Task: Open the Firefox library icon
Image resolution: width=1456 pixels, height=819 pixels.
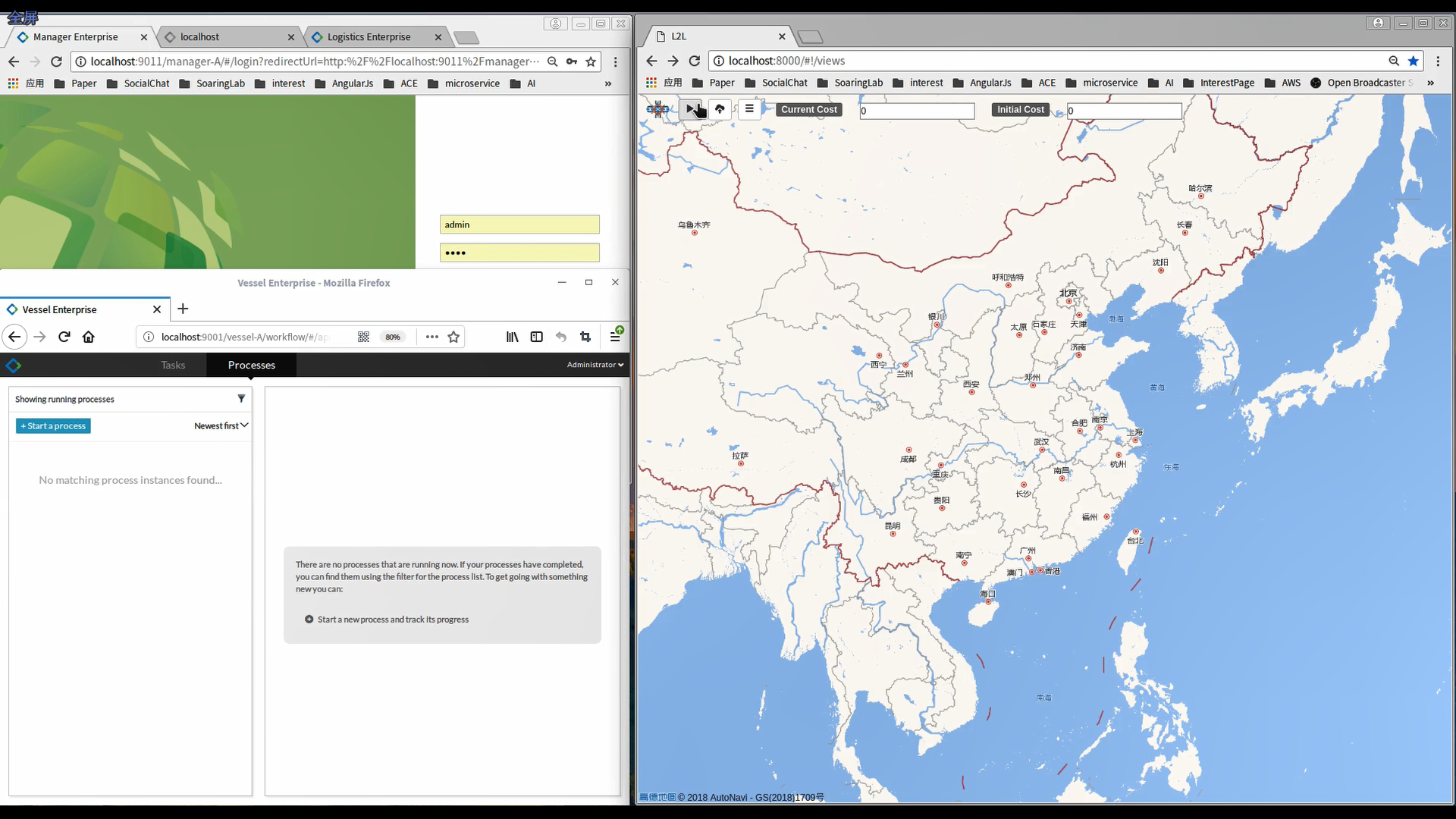Action: click(513, 337)
